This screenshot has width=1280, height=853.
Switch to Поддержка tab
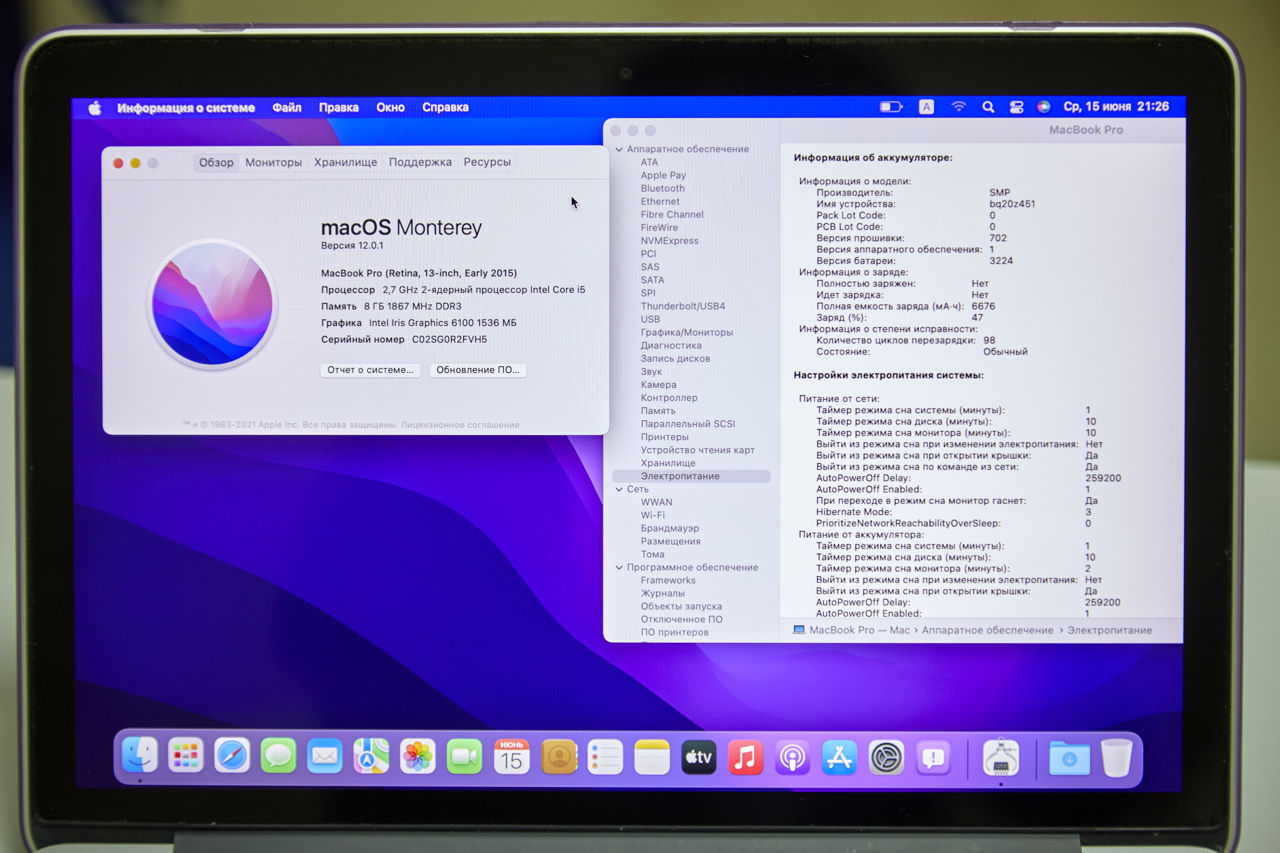coord(420,162)
